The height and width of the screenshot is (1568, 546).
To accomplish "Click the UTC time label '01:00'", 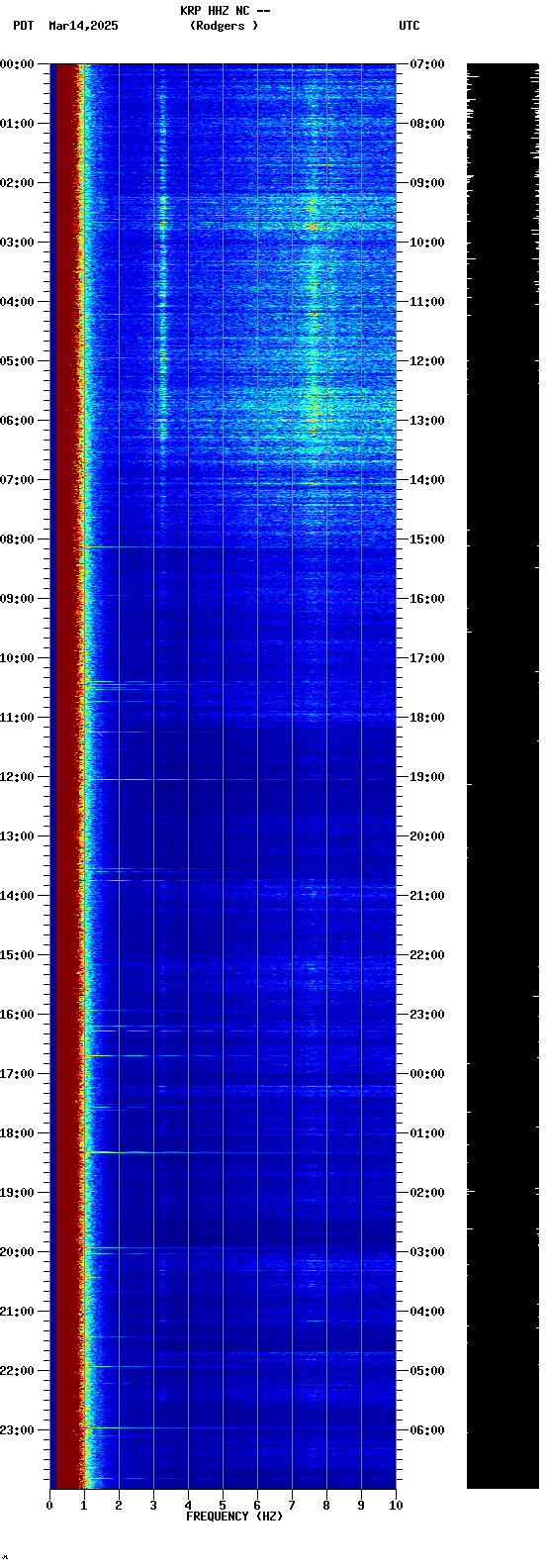I will 427,1133.
